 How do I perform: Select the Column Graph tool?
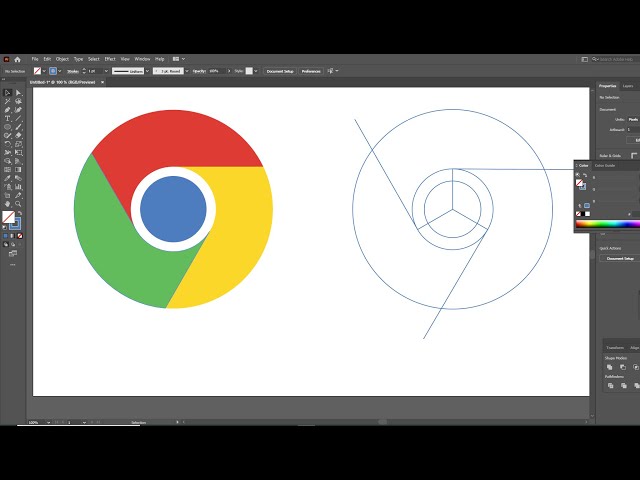(18, 187)
